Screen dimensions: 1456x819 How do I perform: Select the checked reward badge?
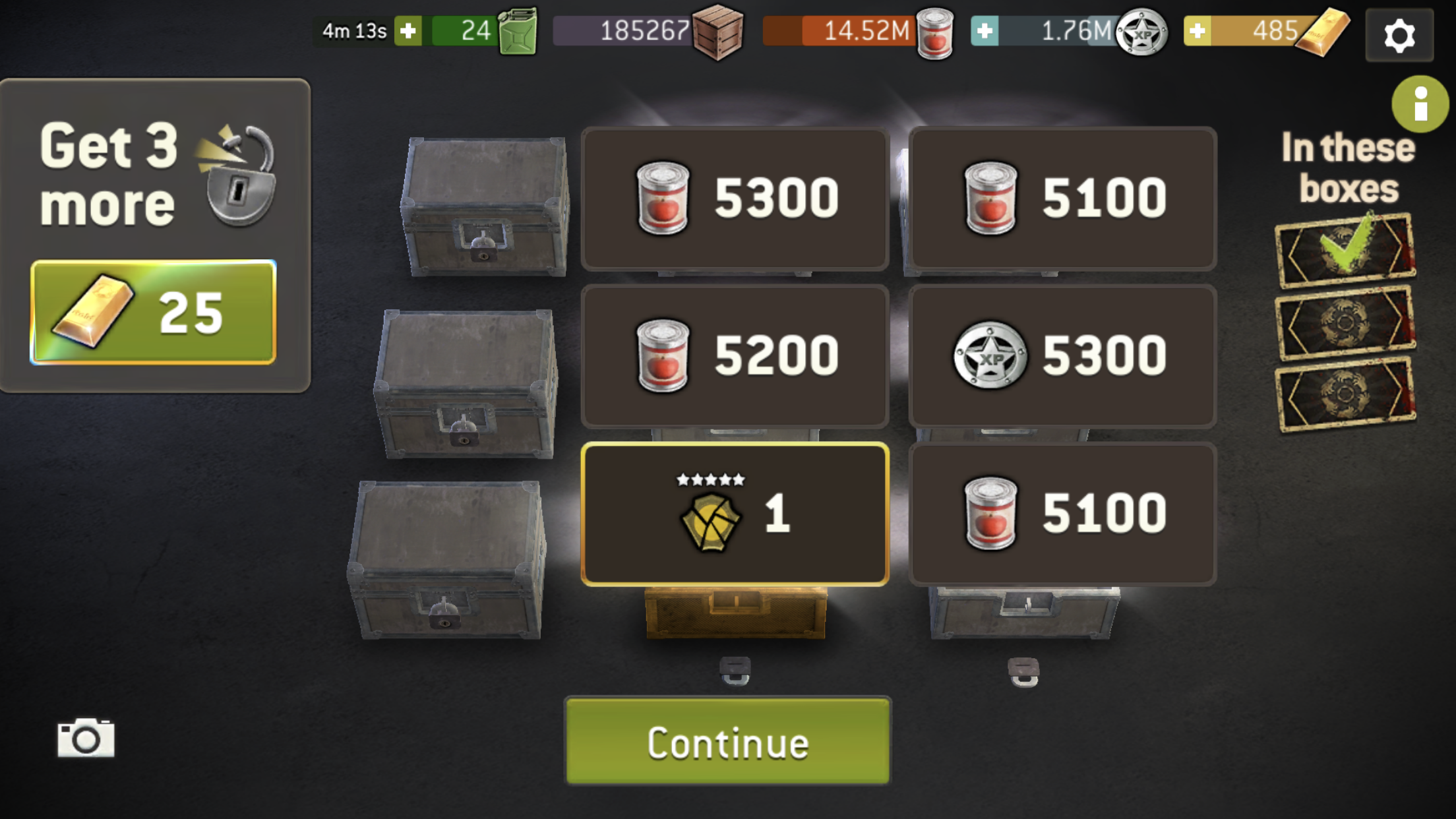(x=1345, y=250)
